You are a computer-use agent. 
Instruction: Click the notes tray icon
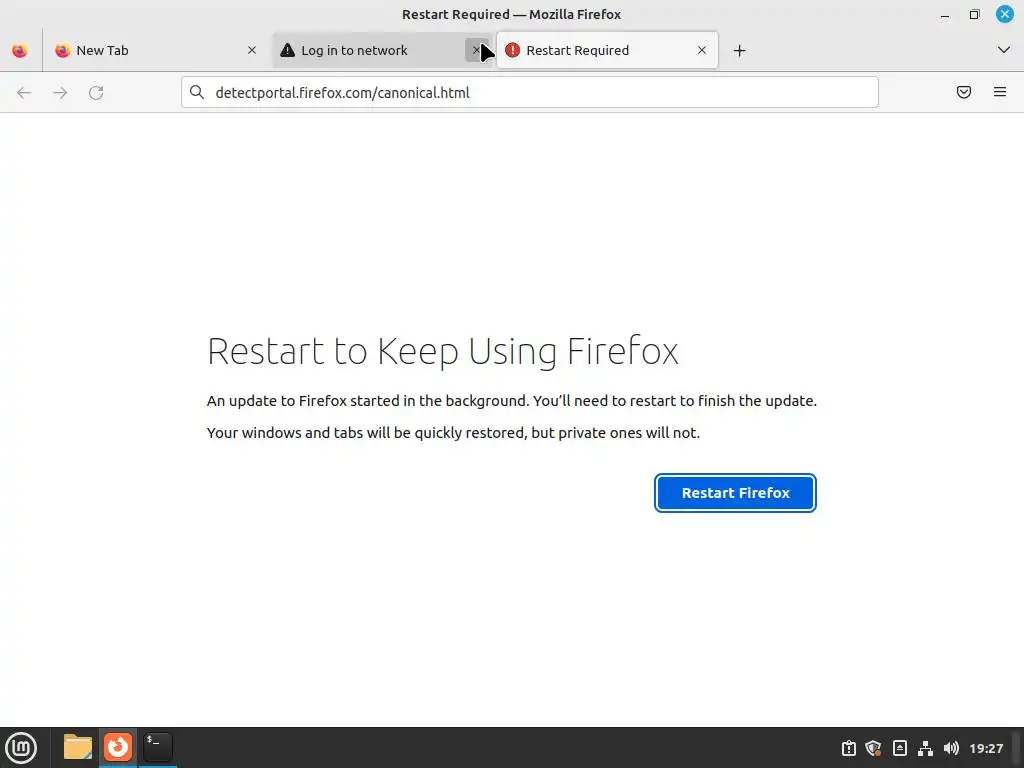point(900,748)
